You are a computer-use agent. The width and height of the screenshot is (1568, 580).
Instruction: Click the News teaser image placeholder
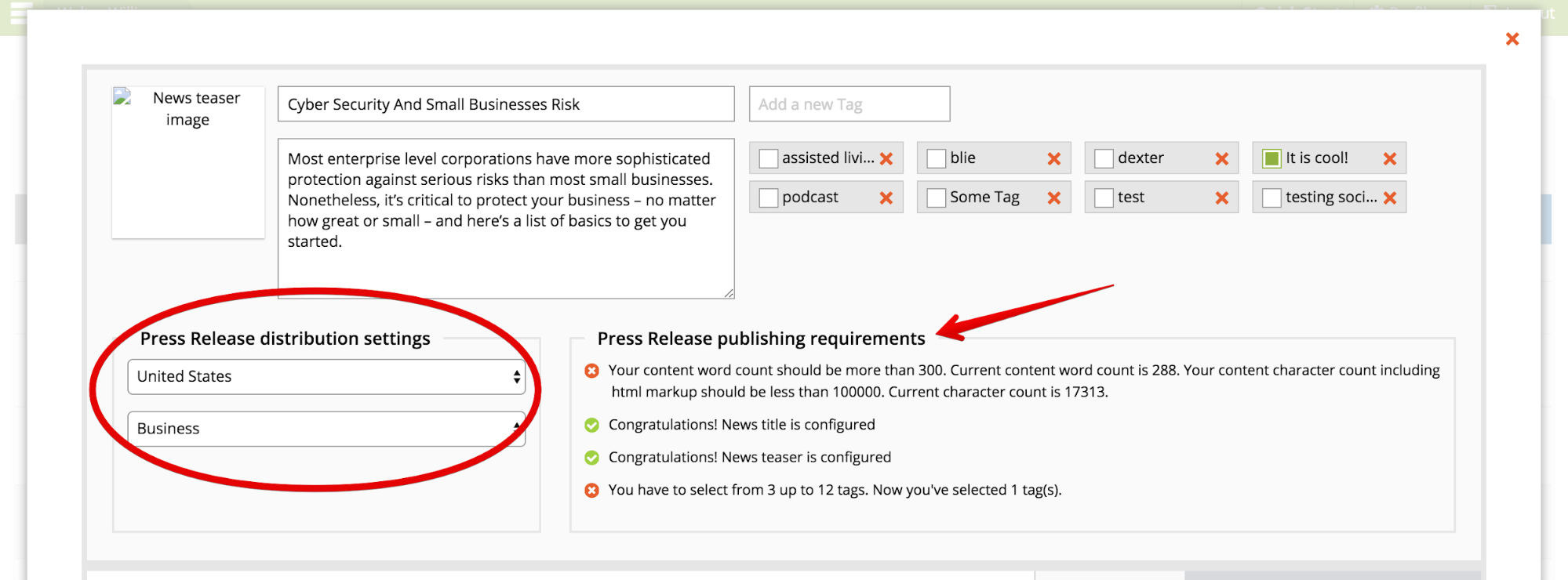(188, 162)
